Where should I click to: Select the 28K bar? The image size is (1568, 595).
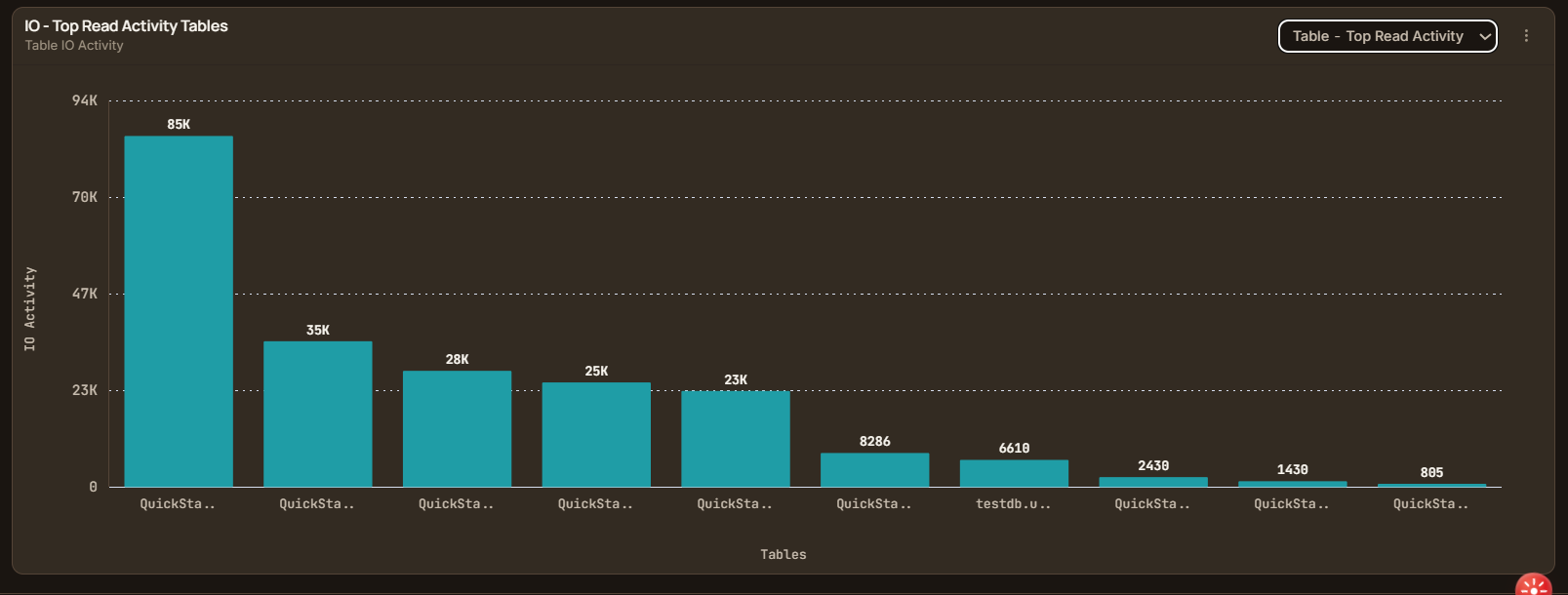(x=457, y=428)
